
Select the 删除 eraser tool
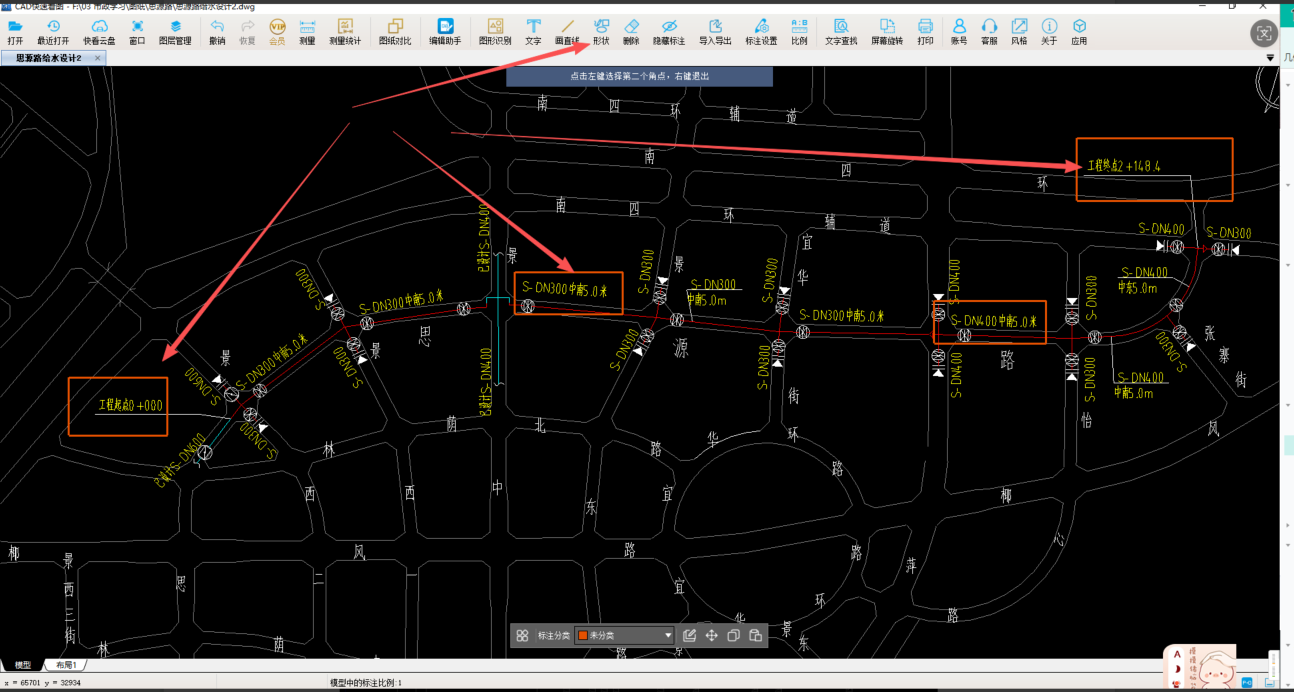click(631, 32)
